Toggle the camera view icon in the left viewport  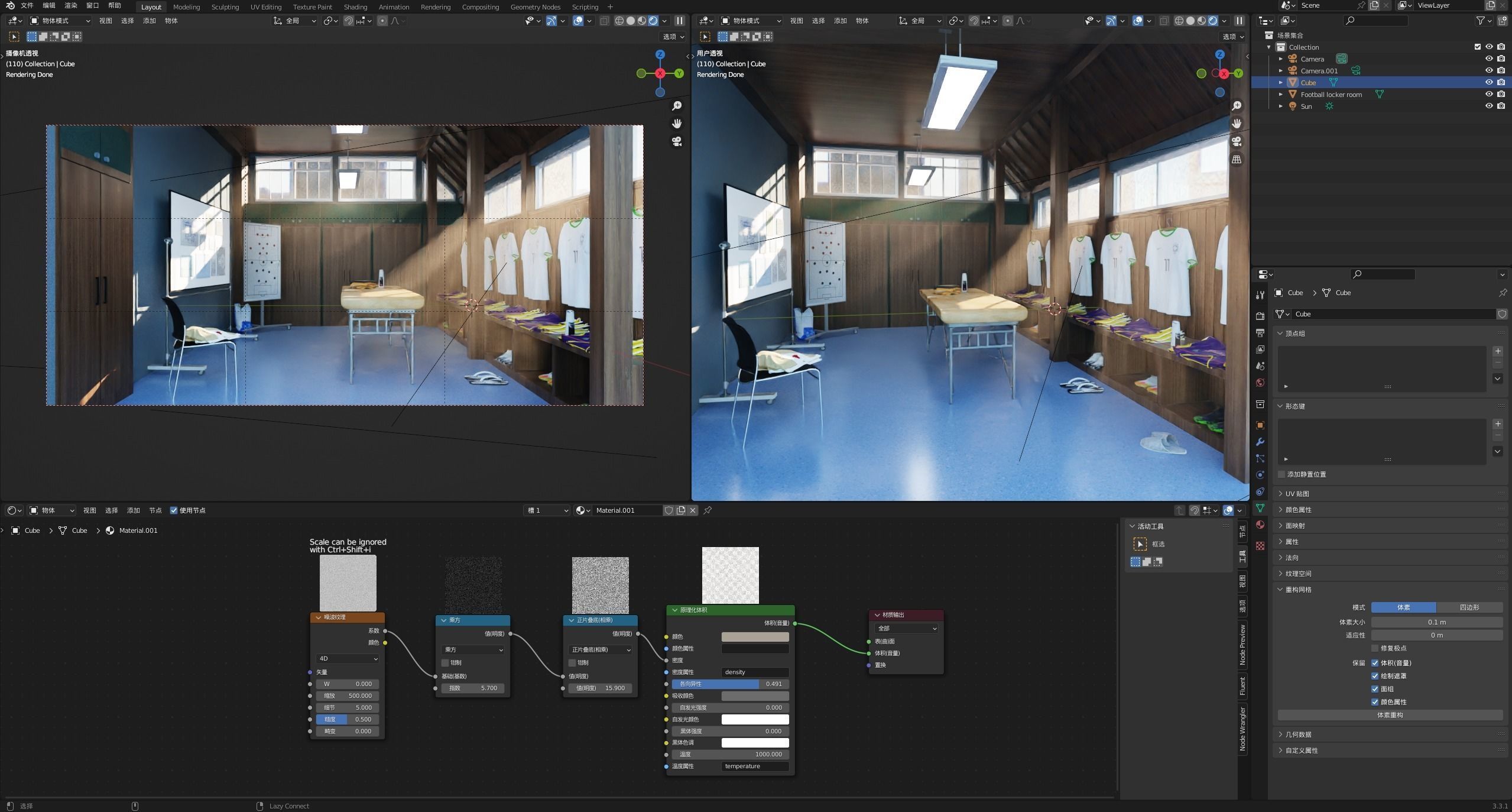677,141
